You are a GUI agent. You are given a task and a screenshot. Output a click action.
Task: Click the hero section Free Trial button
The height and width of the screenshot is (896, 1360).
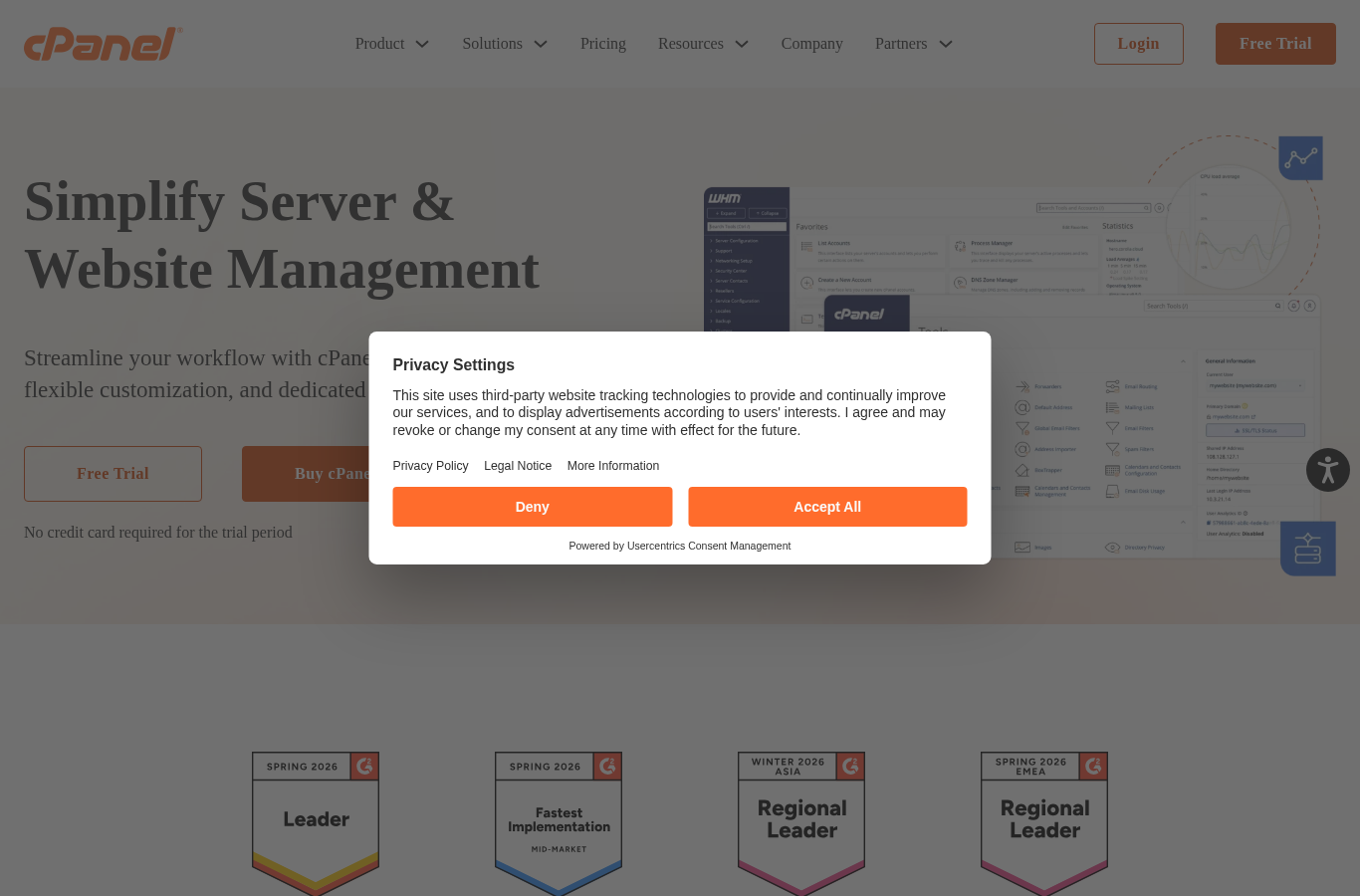coord(113,474)
